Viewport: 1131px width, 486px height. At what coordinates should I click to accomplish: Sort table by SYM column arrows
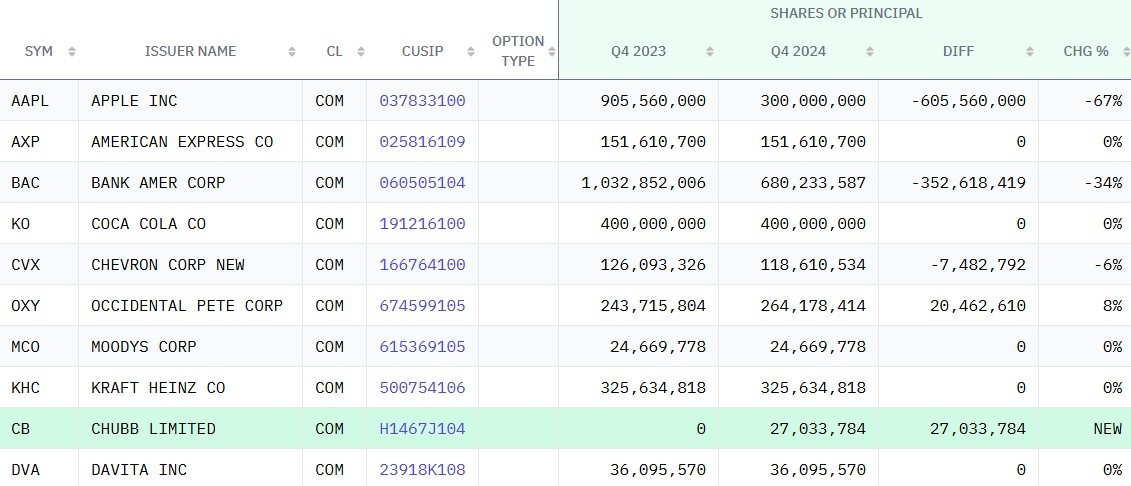tap(71, 52)
